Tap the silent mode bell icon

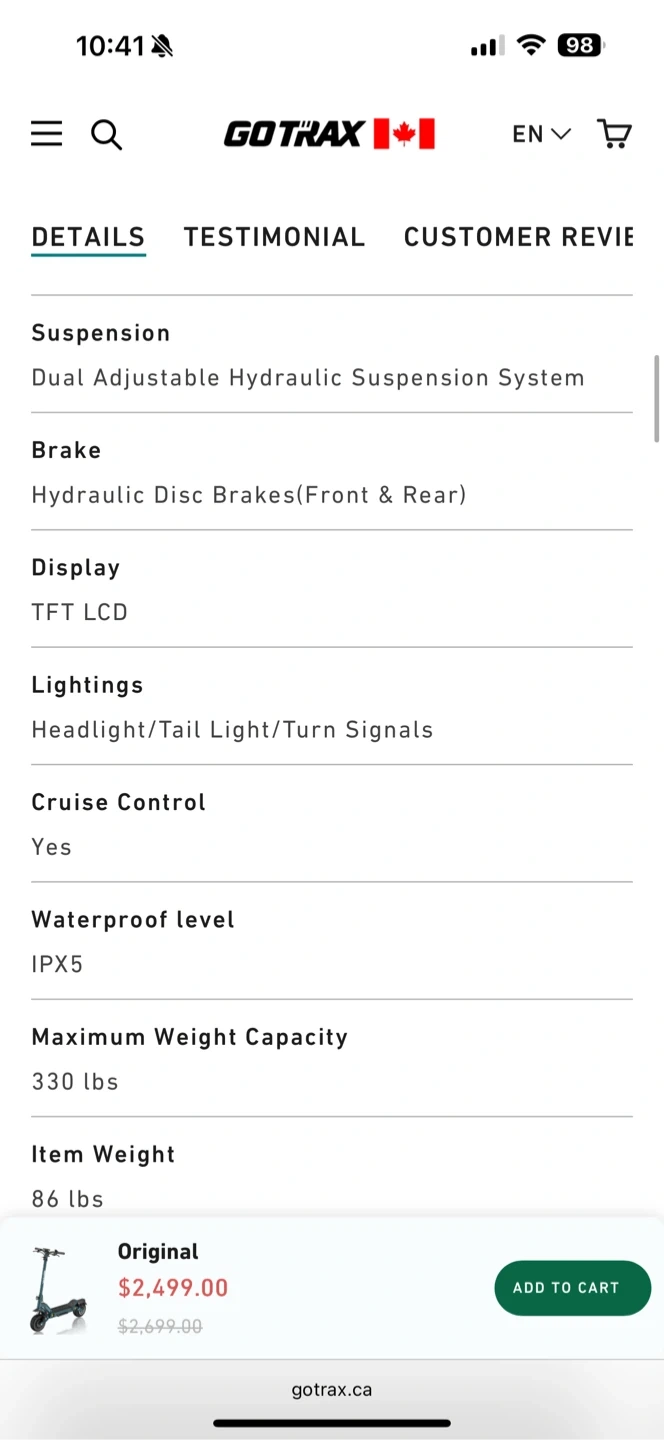click(162, 46)
